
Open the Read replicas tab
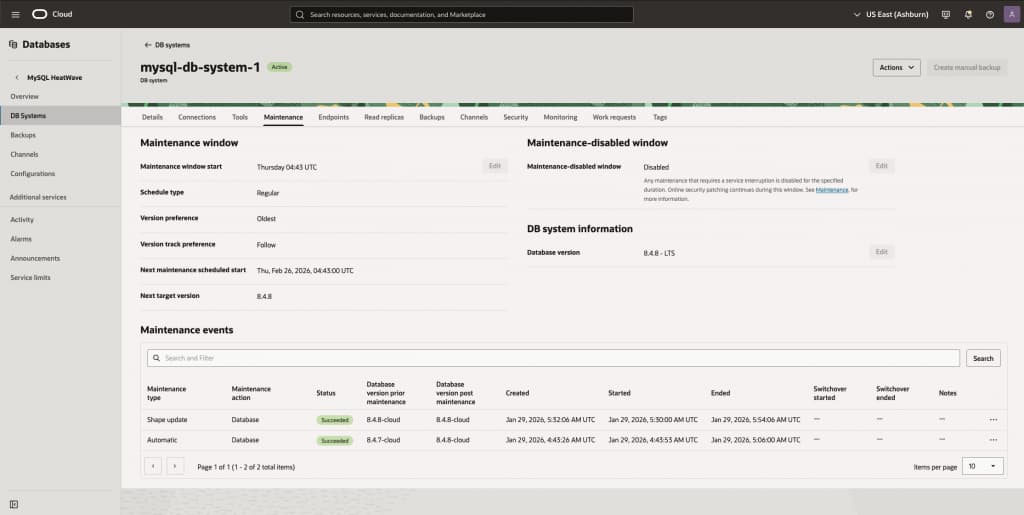click(384, 117)
